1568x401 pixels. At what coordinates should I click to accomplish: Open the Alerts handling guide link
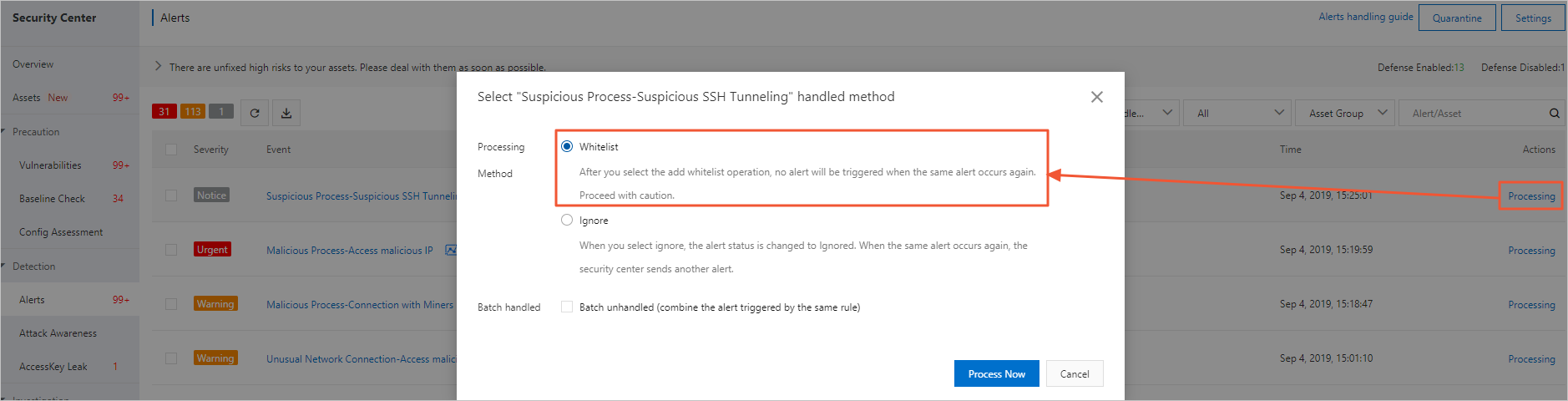[1365, 17]
